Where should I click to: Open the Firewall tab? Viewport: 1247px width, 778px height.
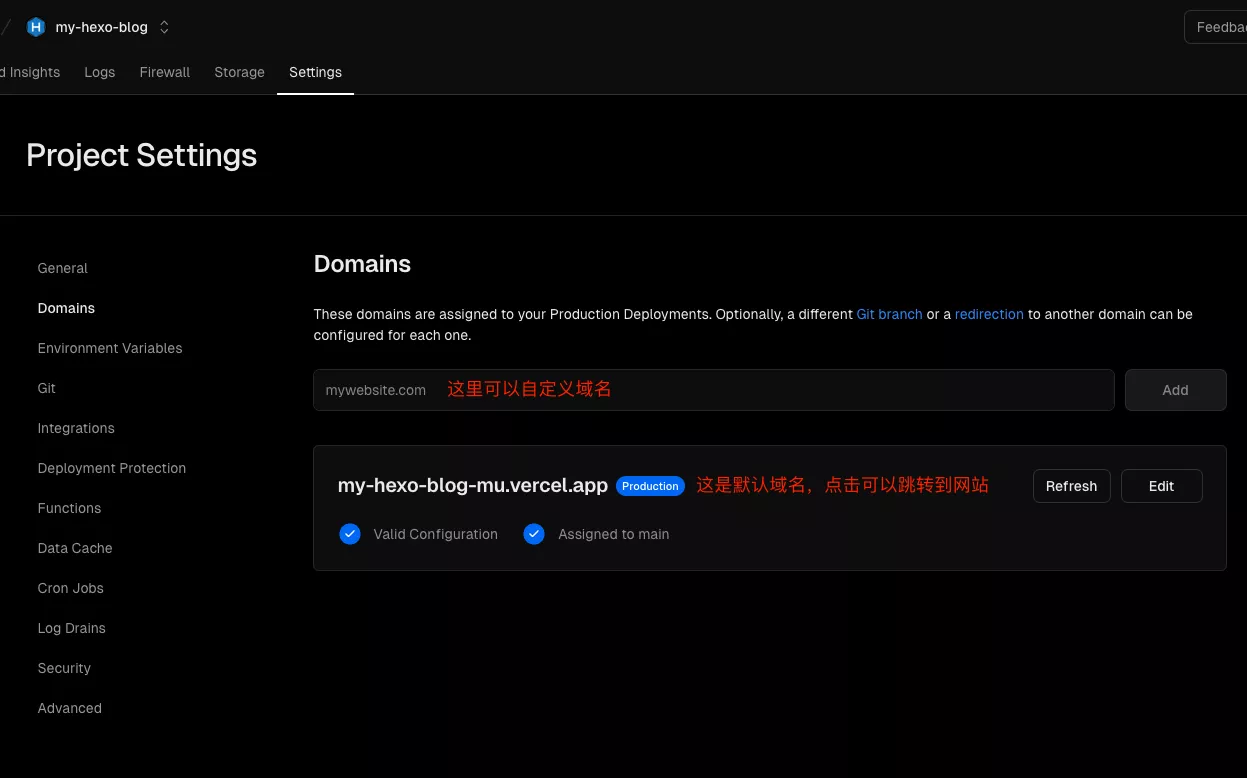165,72
